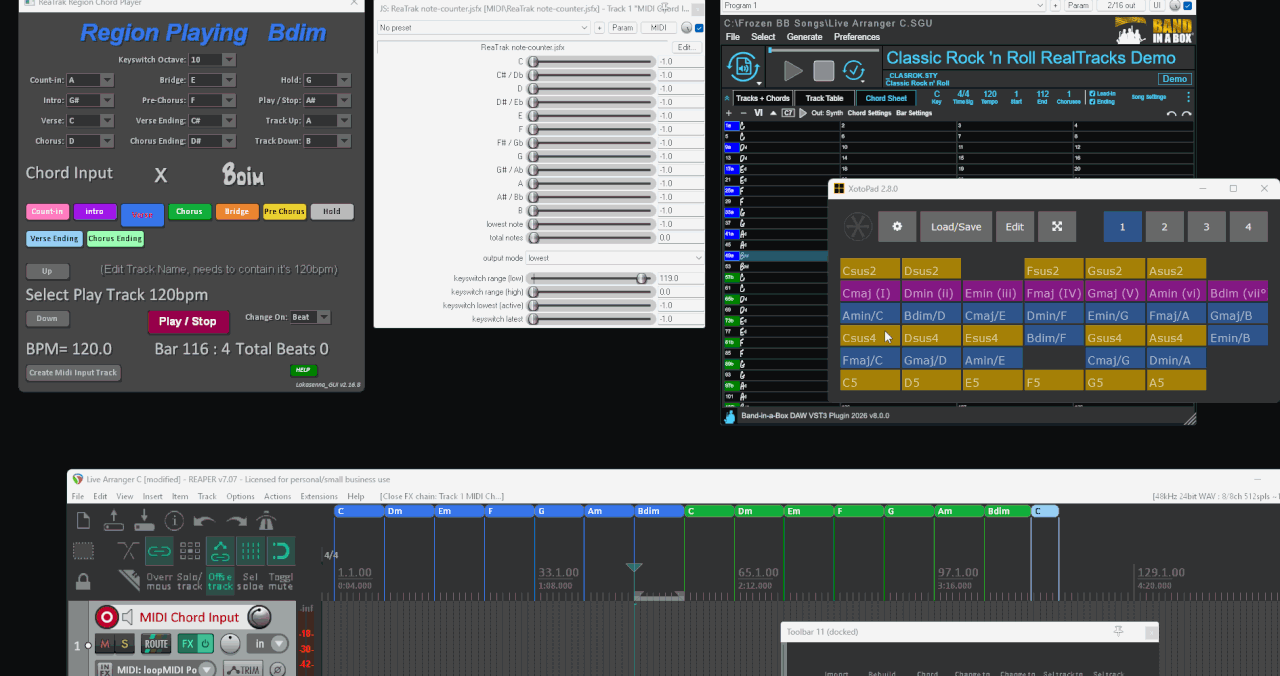Click the C7 chord builder icon
The width and height of the screenshot is (1280, 676).
[x=789, y=113]
